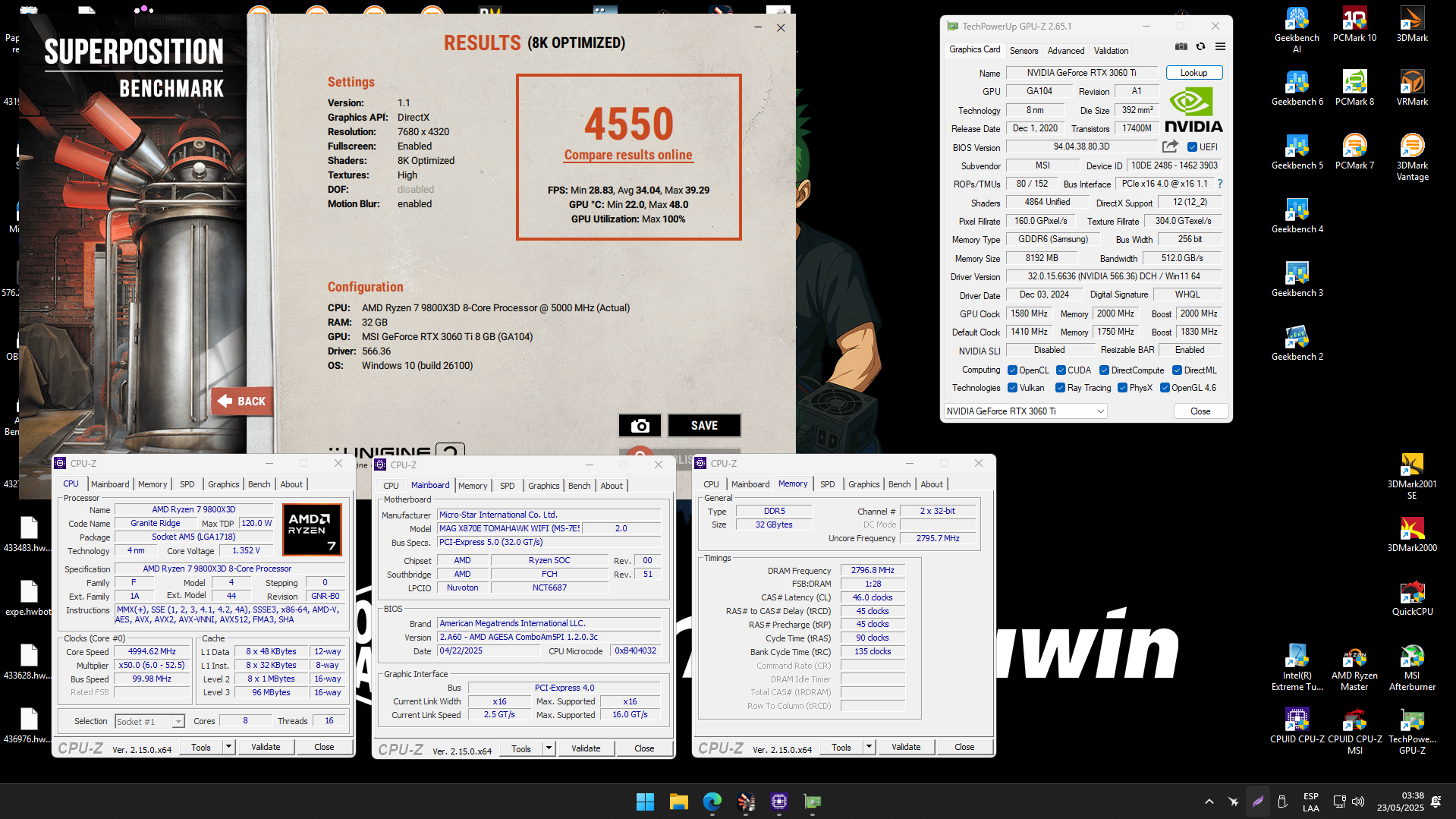Image resolution: width=1456 pixels, height=819 pixels.
Task: Open Microsoft Edge from taskbar
Action: coord(712,802)
